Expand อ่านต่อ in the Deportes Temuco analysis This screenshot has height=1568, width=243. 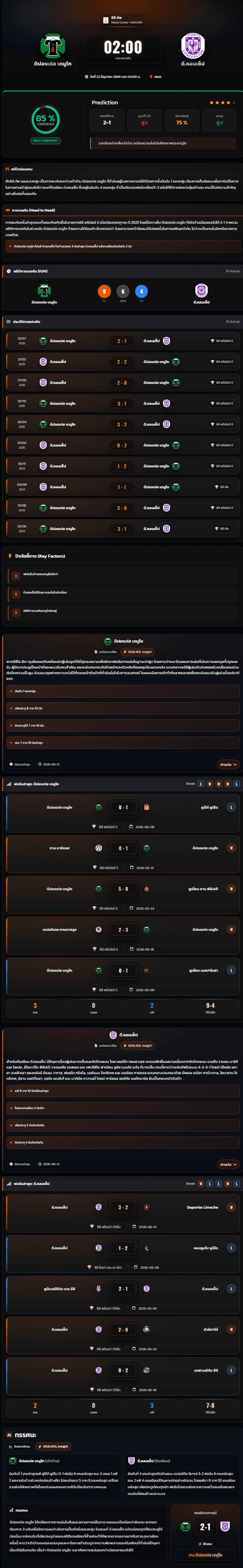click(228, 764)
